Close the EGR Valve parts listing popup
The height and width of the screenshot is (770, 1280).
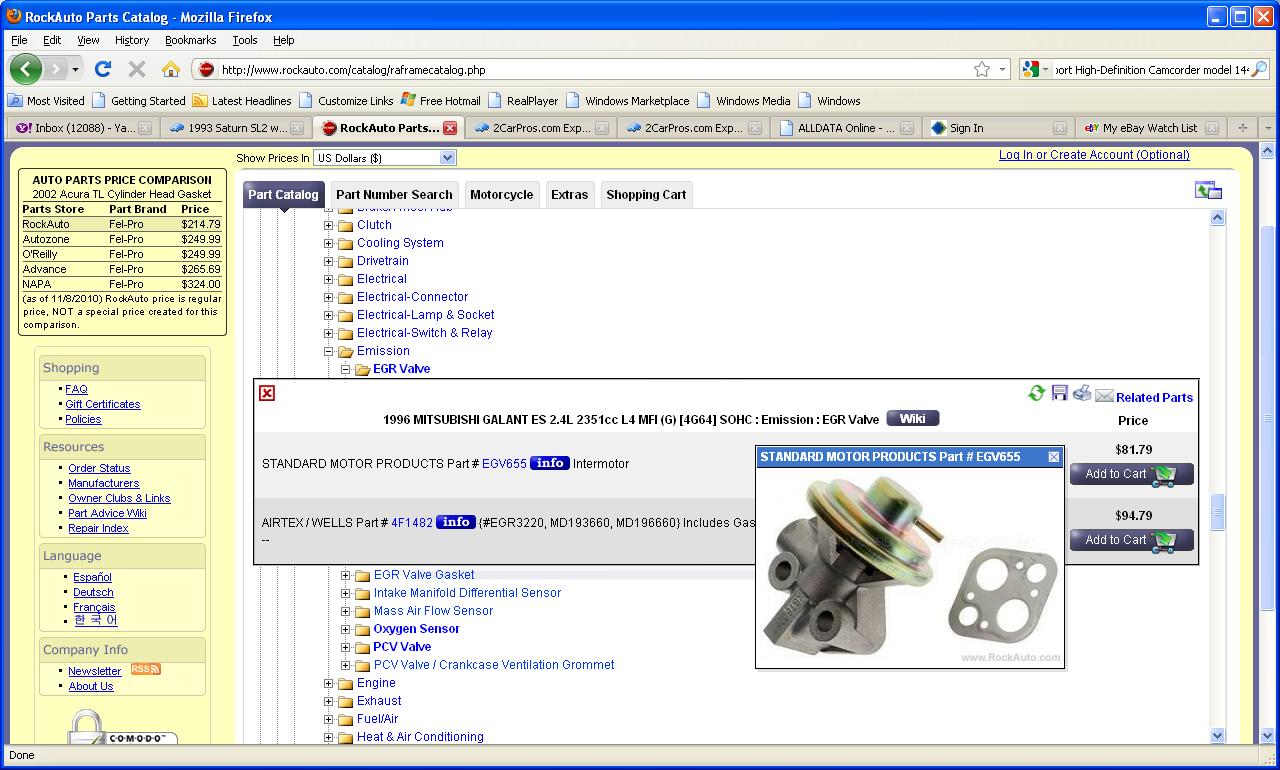[267, 393]
